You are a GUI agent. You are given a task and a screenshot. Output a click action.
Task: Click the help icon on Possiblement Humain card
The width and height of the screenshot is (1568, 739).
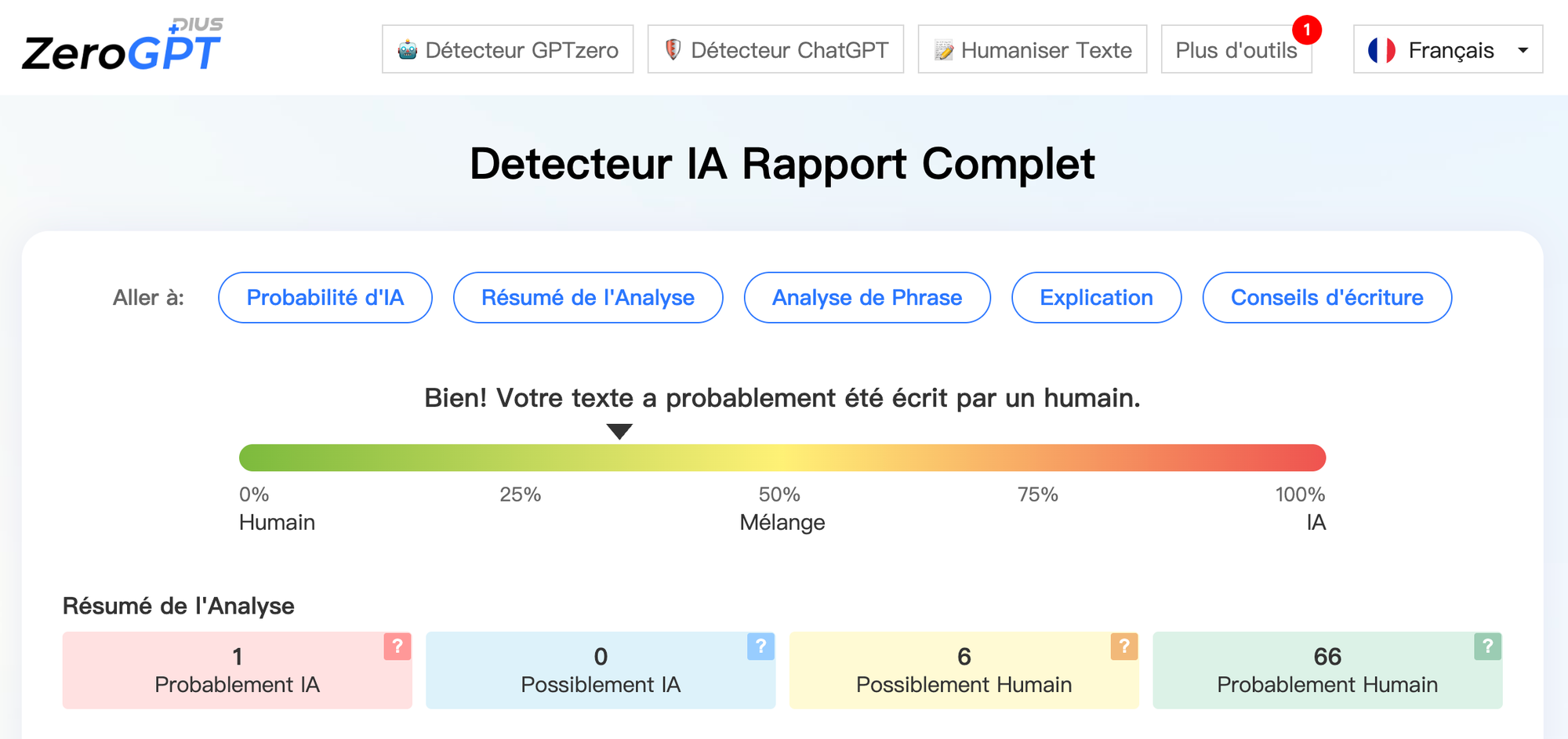pyautogui.click(x=1124, y=647)
